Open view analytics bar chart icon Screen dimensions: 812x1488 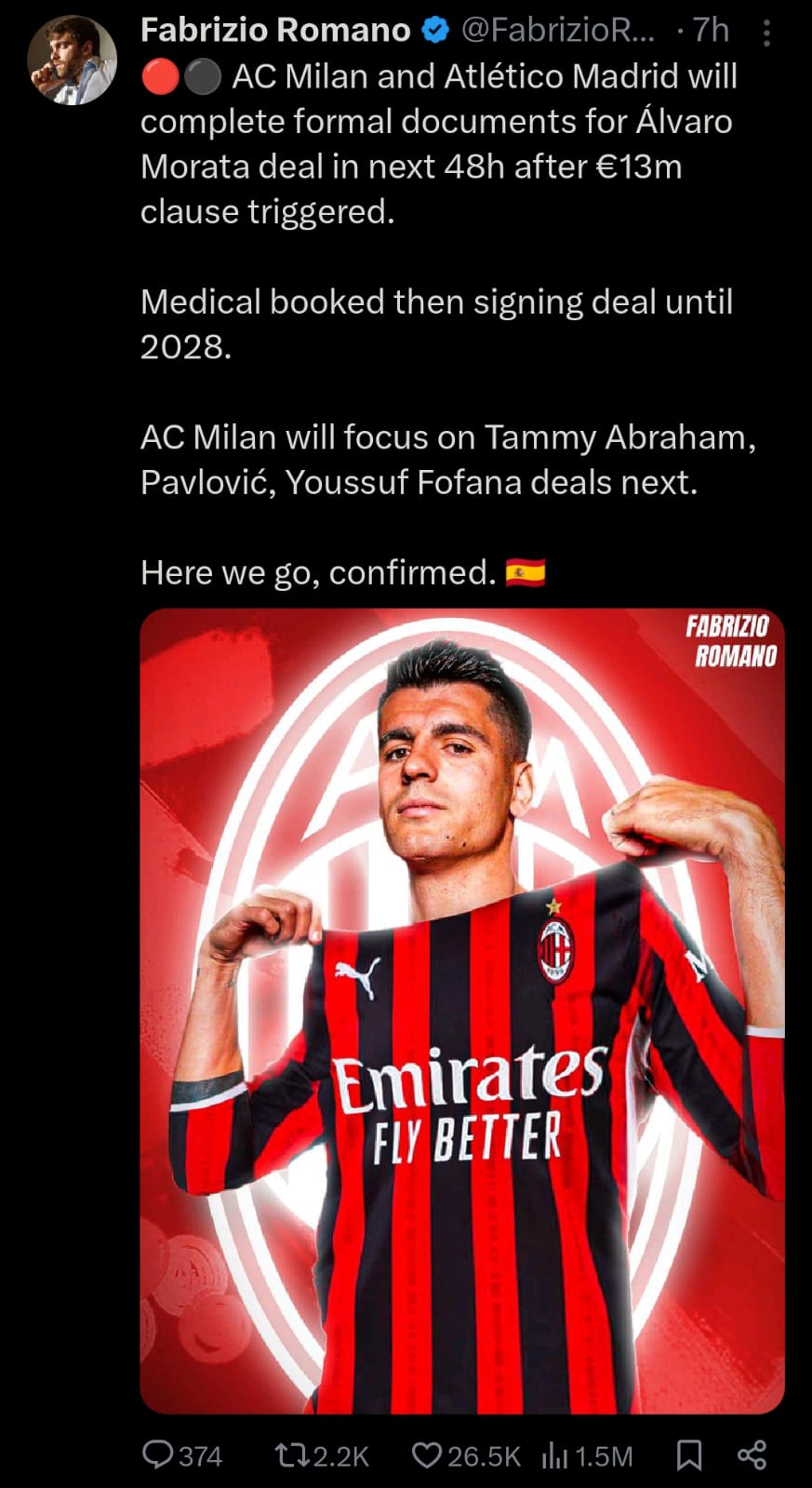coord(554,1454)
